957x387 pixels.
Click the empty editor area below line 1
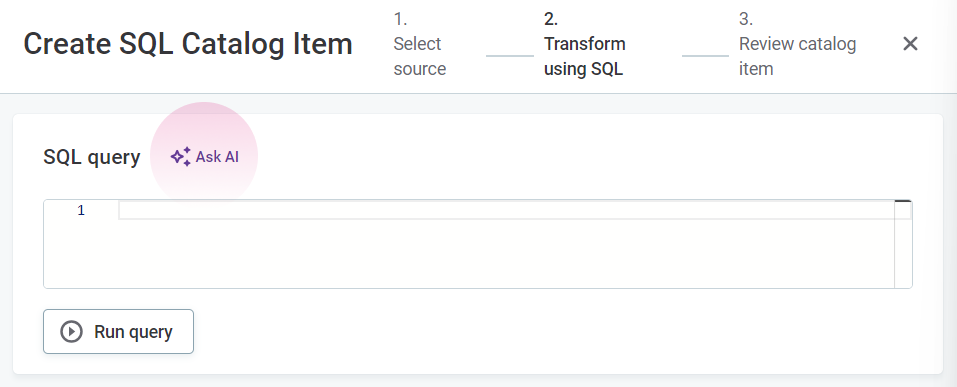point(506,253)
